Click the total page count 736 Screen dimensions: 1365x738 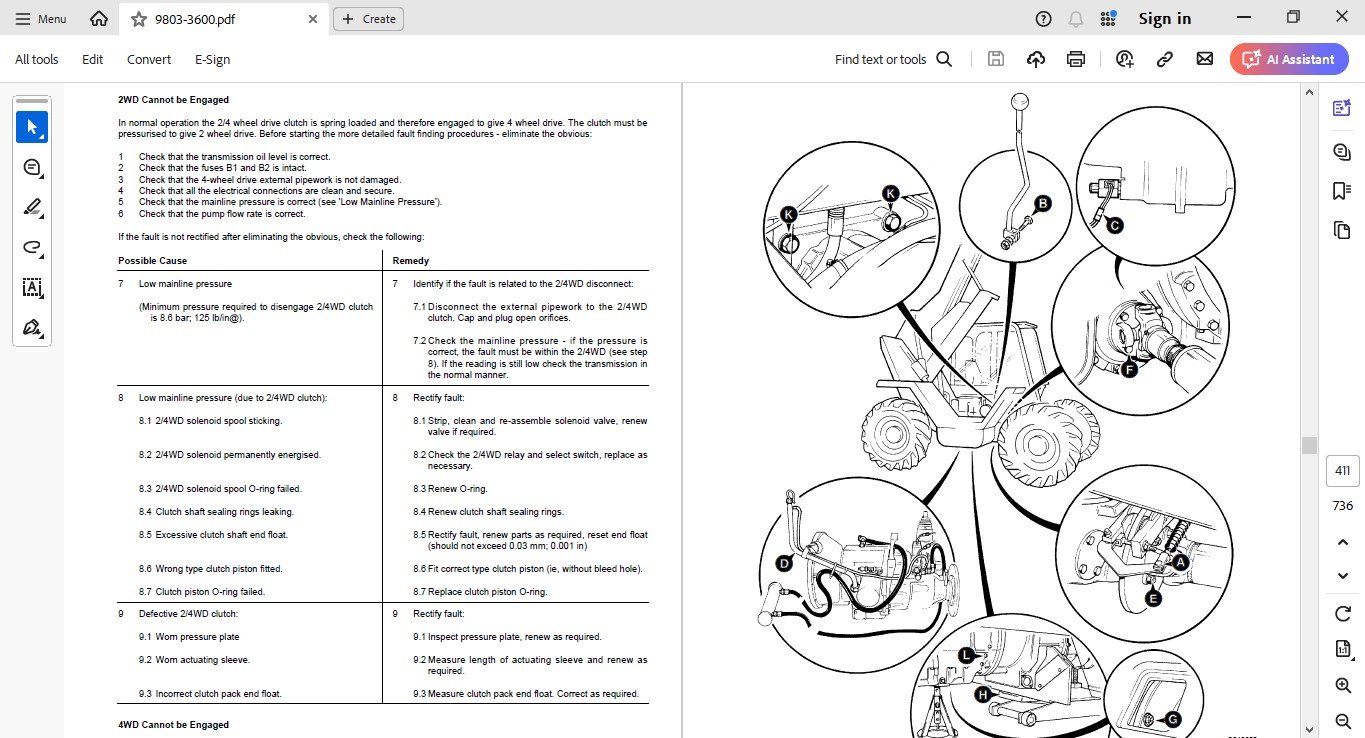[x=1342, y=506]
